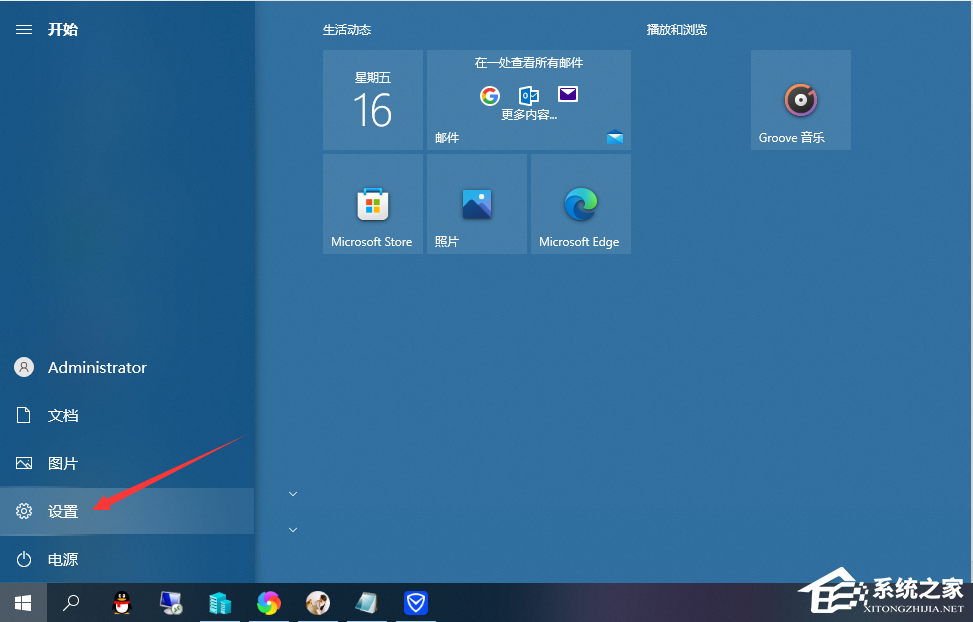Click the Administrator account entry

96,368
